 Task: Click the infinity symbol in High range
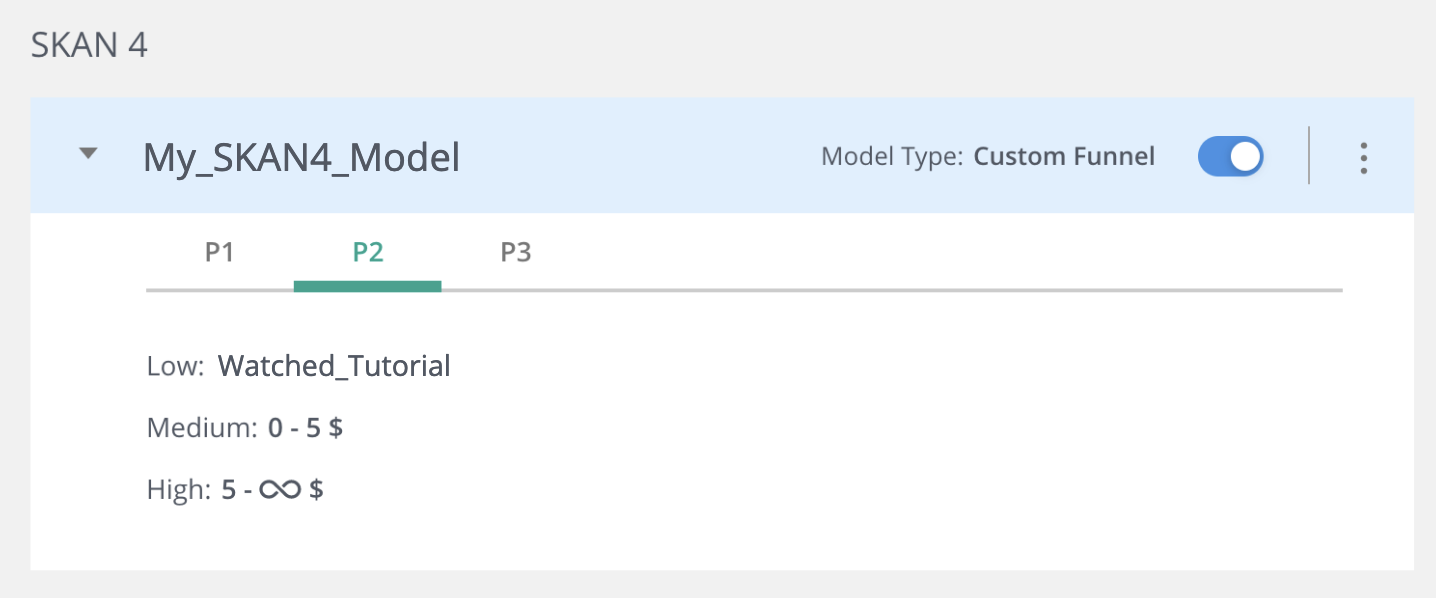tap(280, 490)
